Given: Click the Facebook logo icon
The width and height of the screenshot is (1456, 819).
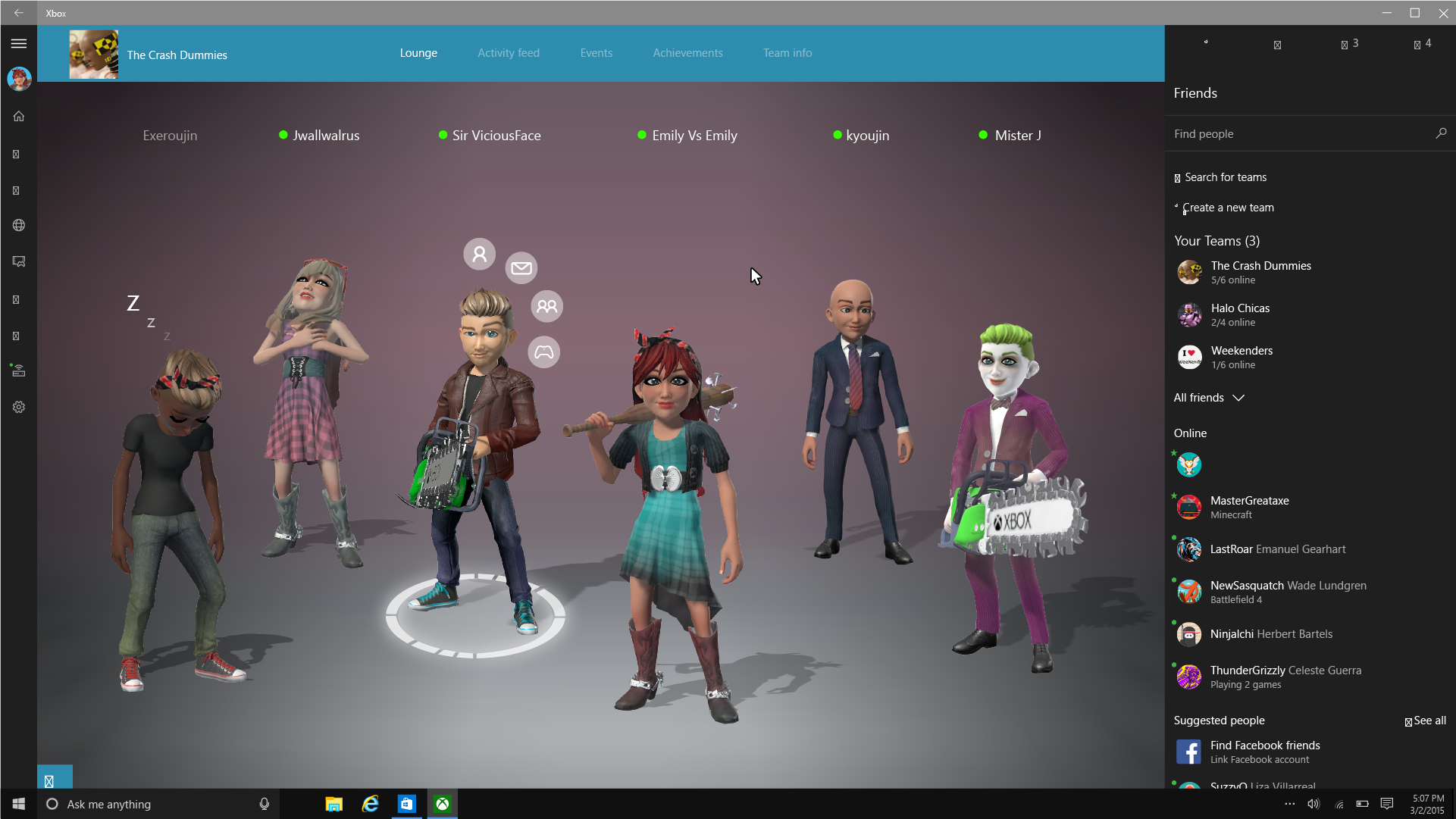Looking at the screenshot, I should [1188, 752].
